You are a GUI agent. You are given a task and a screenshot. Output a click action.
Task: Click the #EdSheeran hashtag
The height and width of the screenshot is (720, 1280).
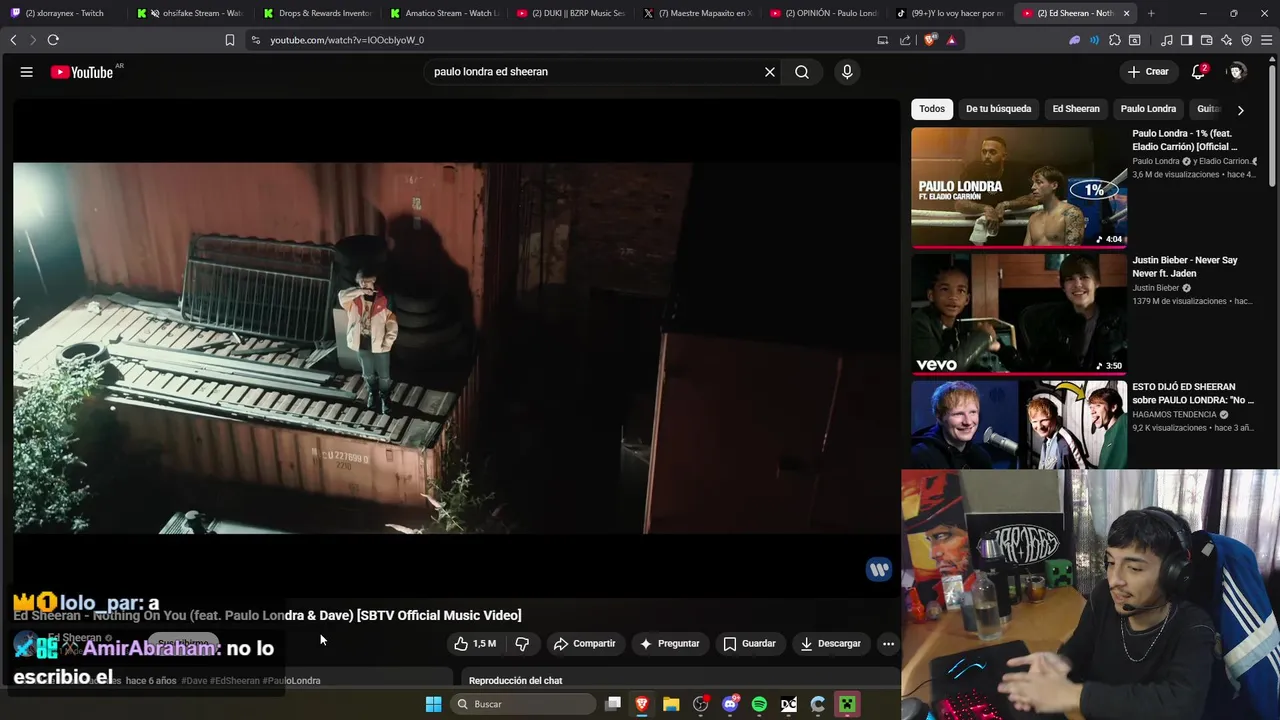coord(235,681)
